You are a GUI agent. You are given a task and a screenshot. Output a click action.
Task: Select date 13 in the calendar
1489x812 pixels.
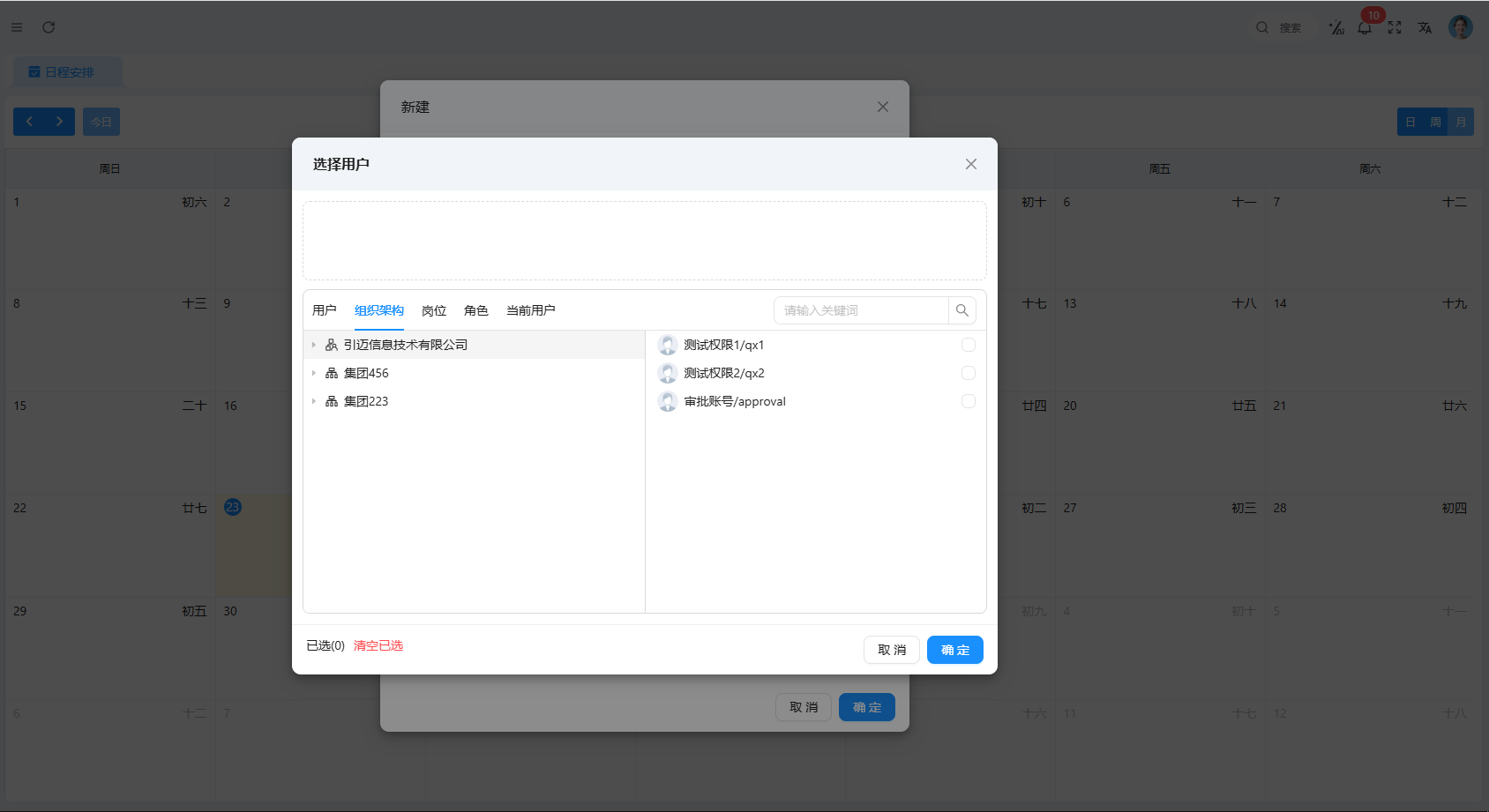(1070, 303)
